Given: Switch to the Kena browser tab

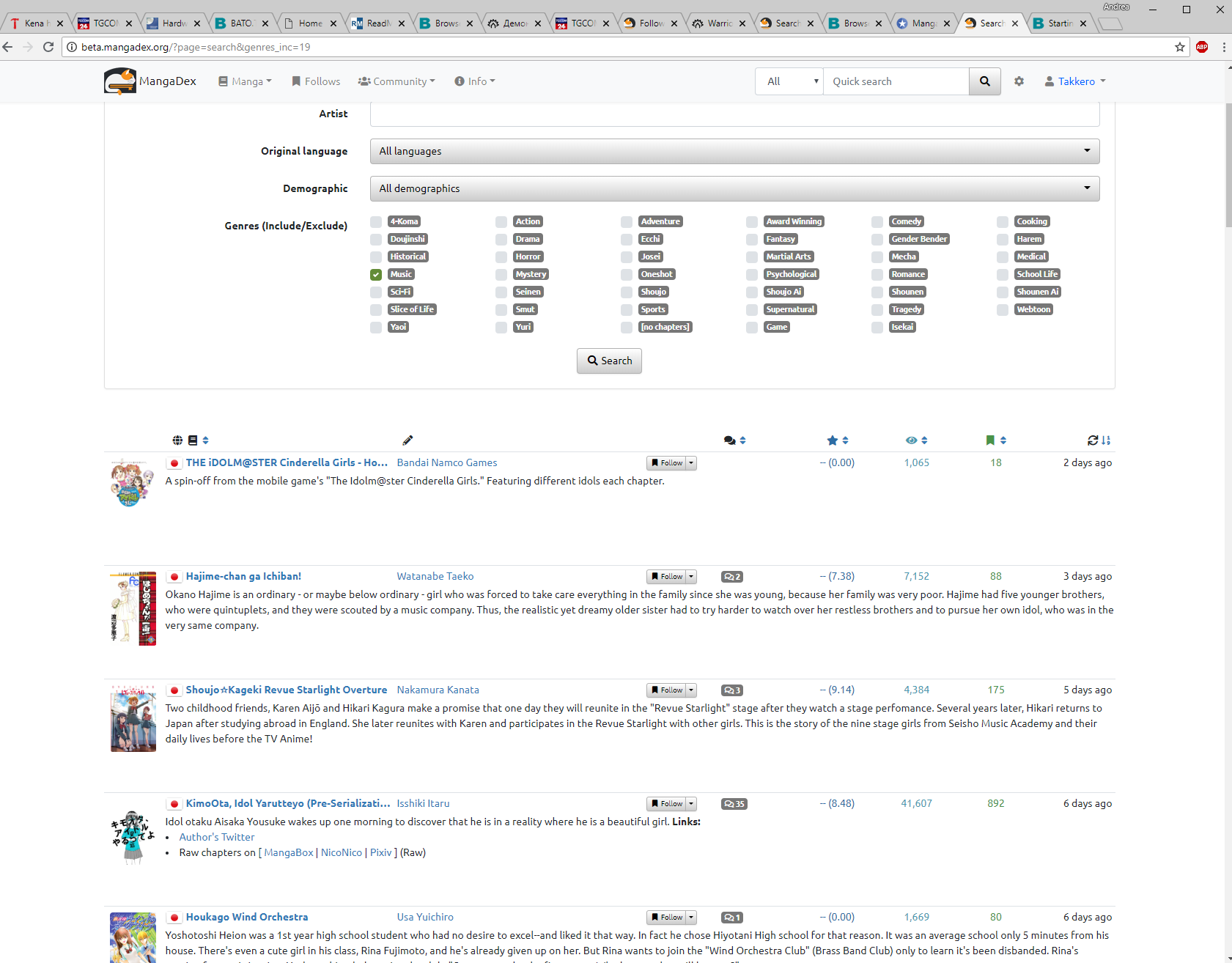Looking at the screenshot, I should (x=35, y=23).
